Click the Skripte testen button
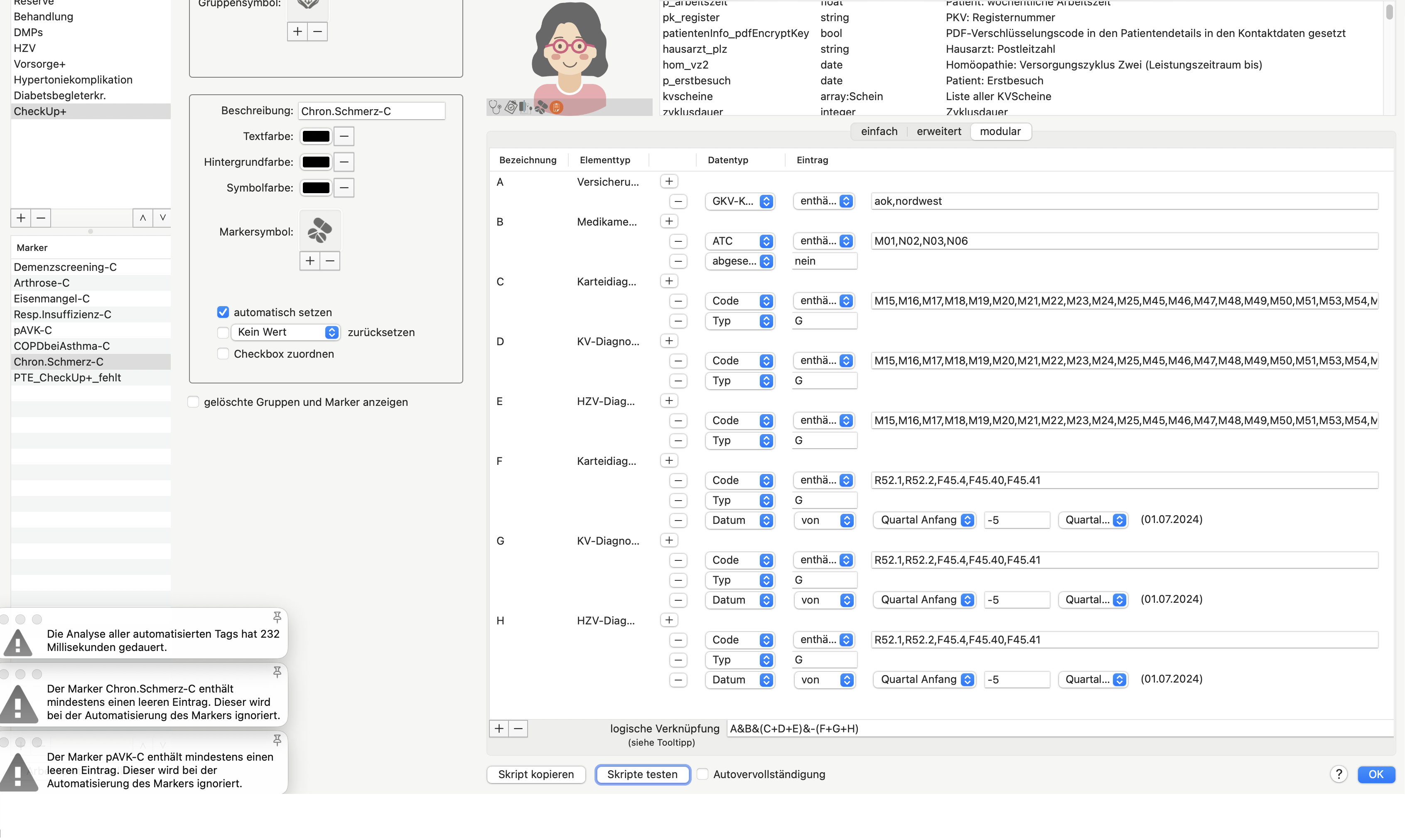Image resolution: width=1405 pixels, height=840 pixels. pos(643,774)
